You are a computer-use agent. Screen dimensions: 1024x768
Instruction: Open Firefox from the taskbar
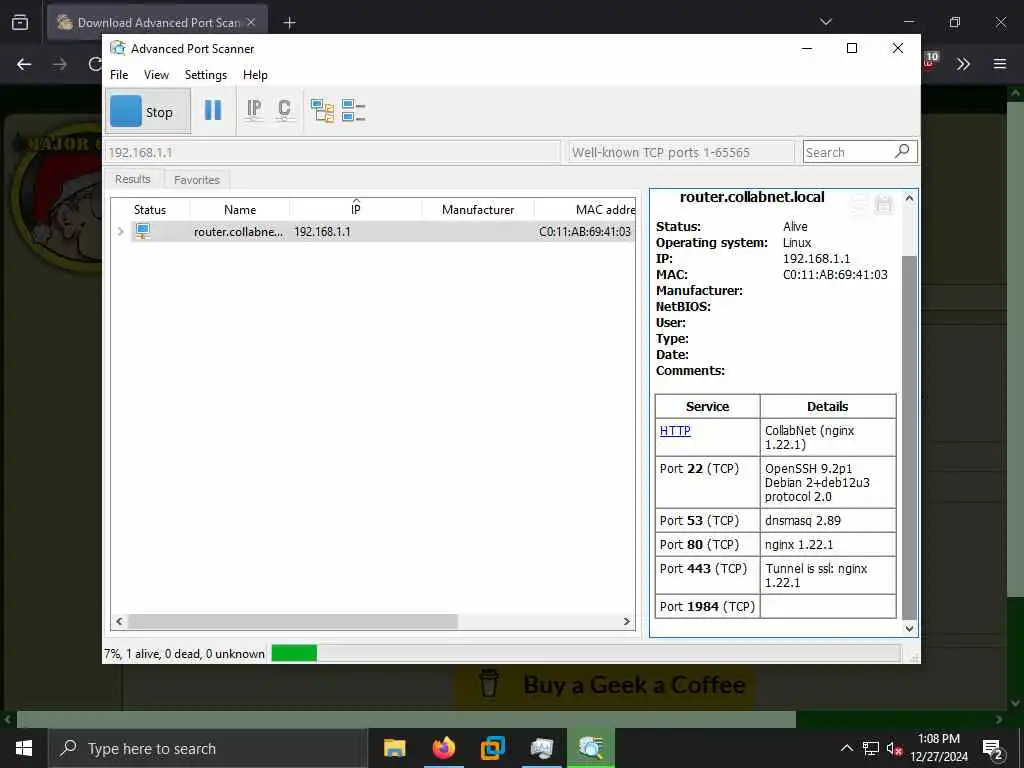pyautogui.click(x=443, y=748)
